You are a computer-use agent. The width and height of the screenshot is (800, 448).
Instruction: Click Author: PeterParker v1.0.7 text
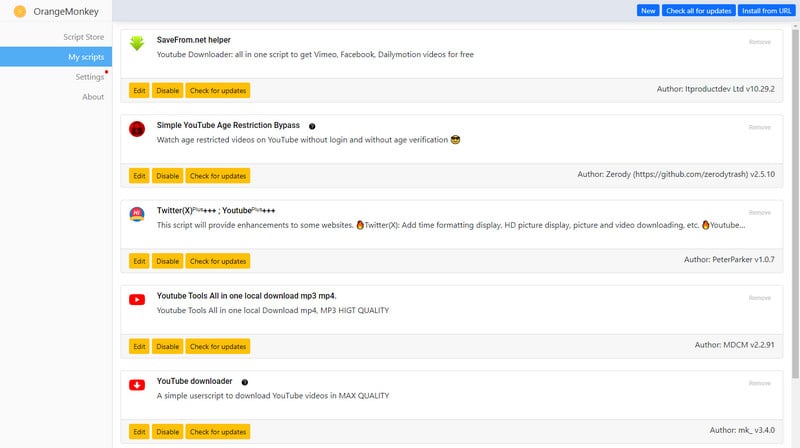pyautogui.click(x=729, y=259)
